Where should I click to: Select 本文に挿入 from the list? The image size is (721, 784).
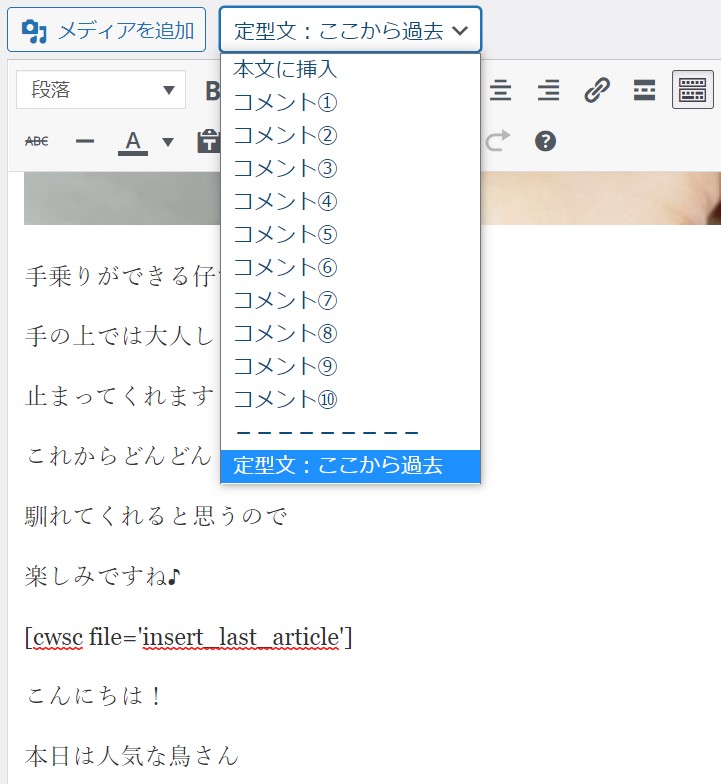pos(285,69)
